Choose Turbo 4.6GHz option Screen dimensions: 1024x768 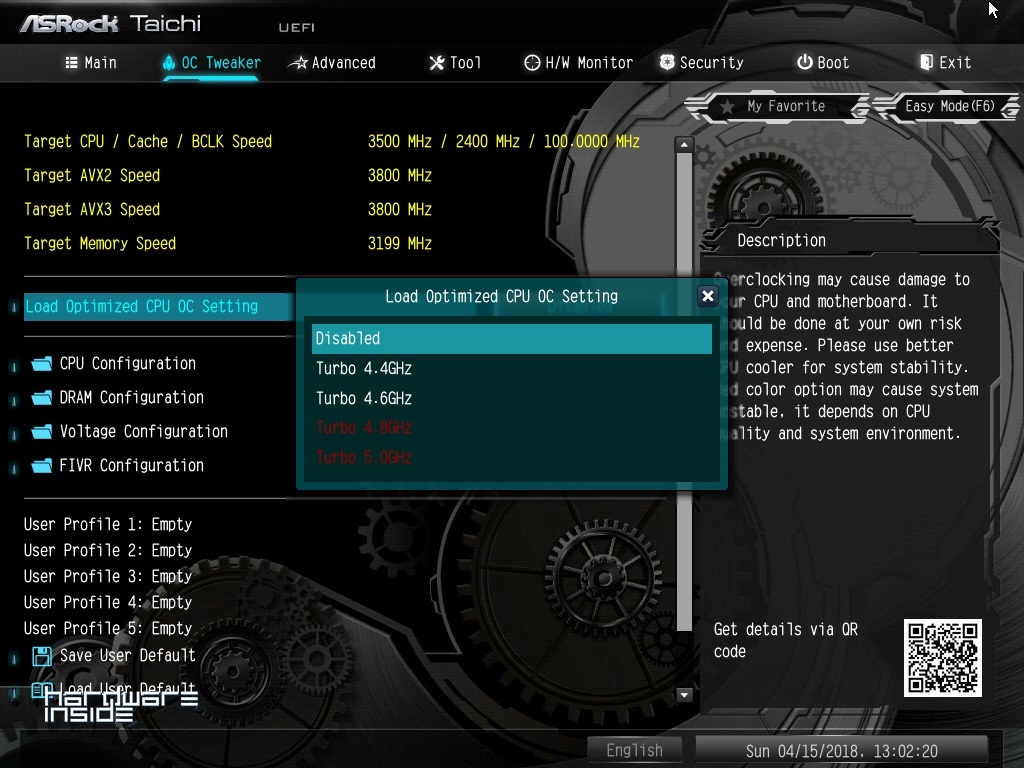pyautogui.click(x=511, y=398)
